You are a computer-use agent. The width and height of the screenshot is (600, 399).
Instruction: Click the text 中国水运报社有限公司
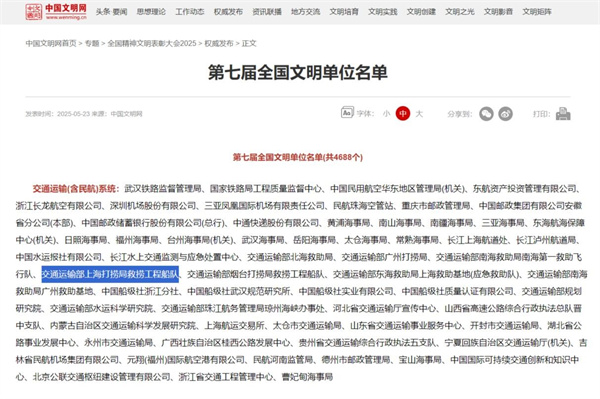[x=59, y=257]
